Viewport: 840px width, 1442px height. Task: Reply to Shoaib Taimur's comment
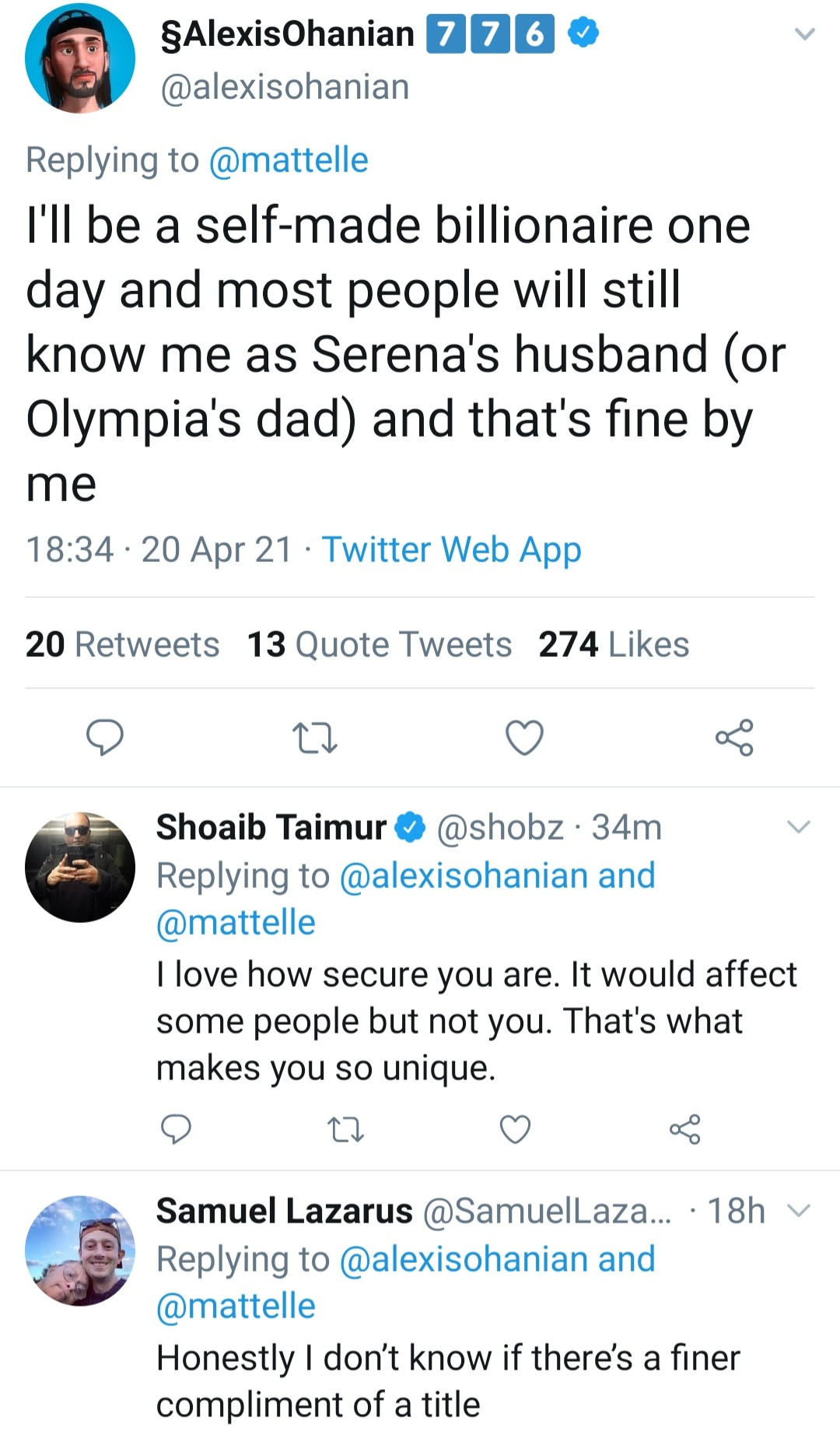pos(176,1128)
